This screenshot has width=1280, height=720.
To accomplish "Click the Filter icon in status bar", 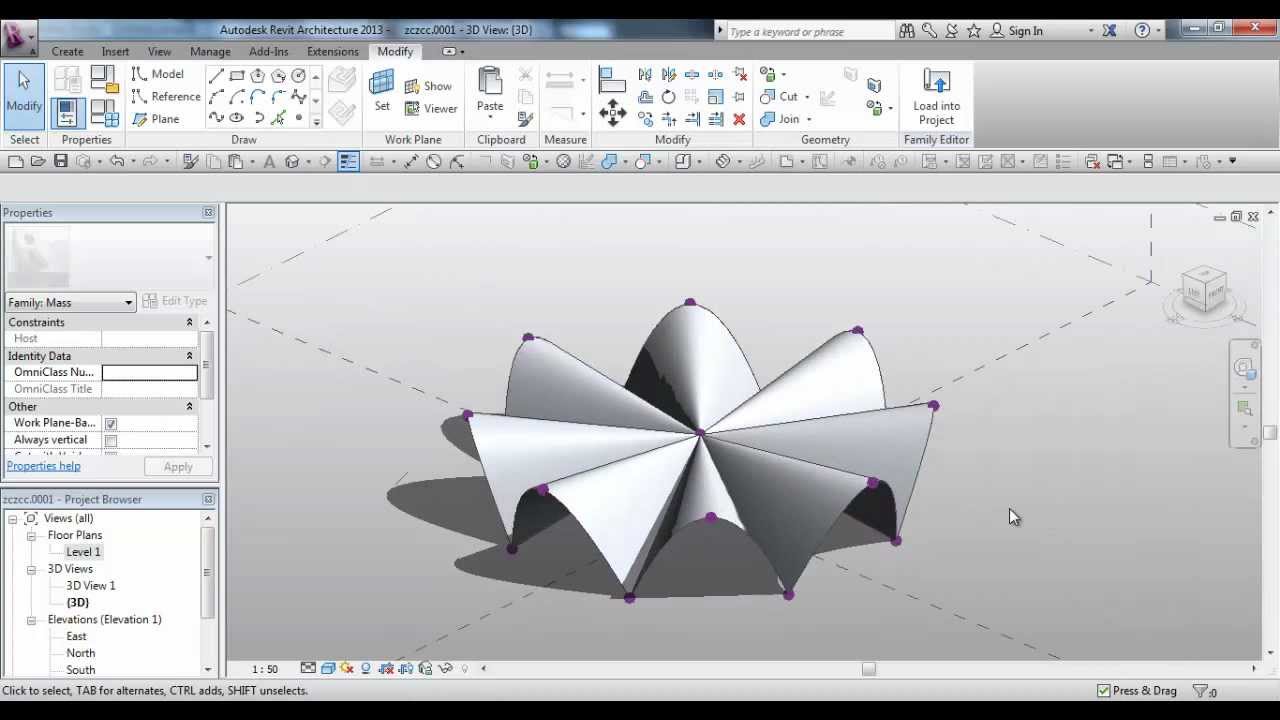I will (x=1200, y=691).
